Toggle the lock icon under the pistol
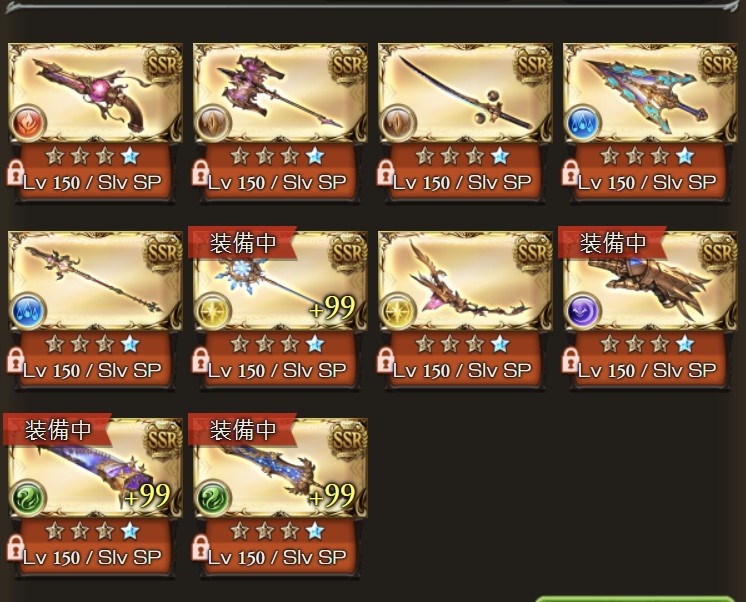The width and height of the screenshot is (746, 602). [x=15, y=173]
